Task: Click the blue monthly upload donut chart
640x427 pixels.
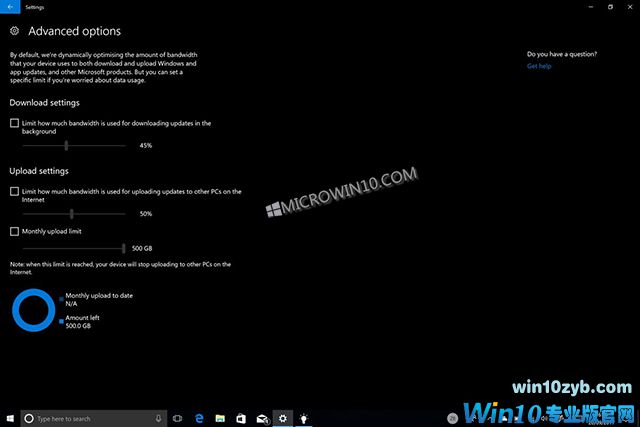Action: pyautogui.click(x=33, y=310)
